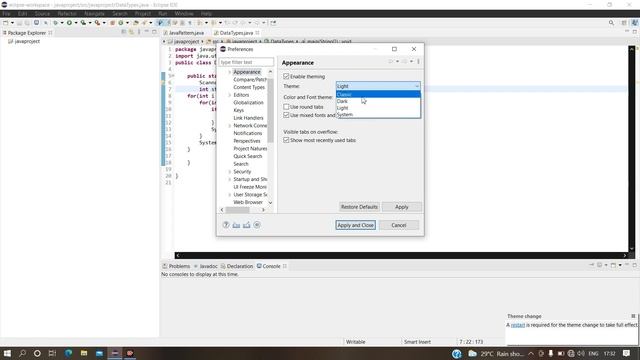
Task: Select Keys in preferences tree
Action: [x=238, y=110]
